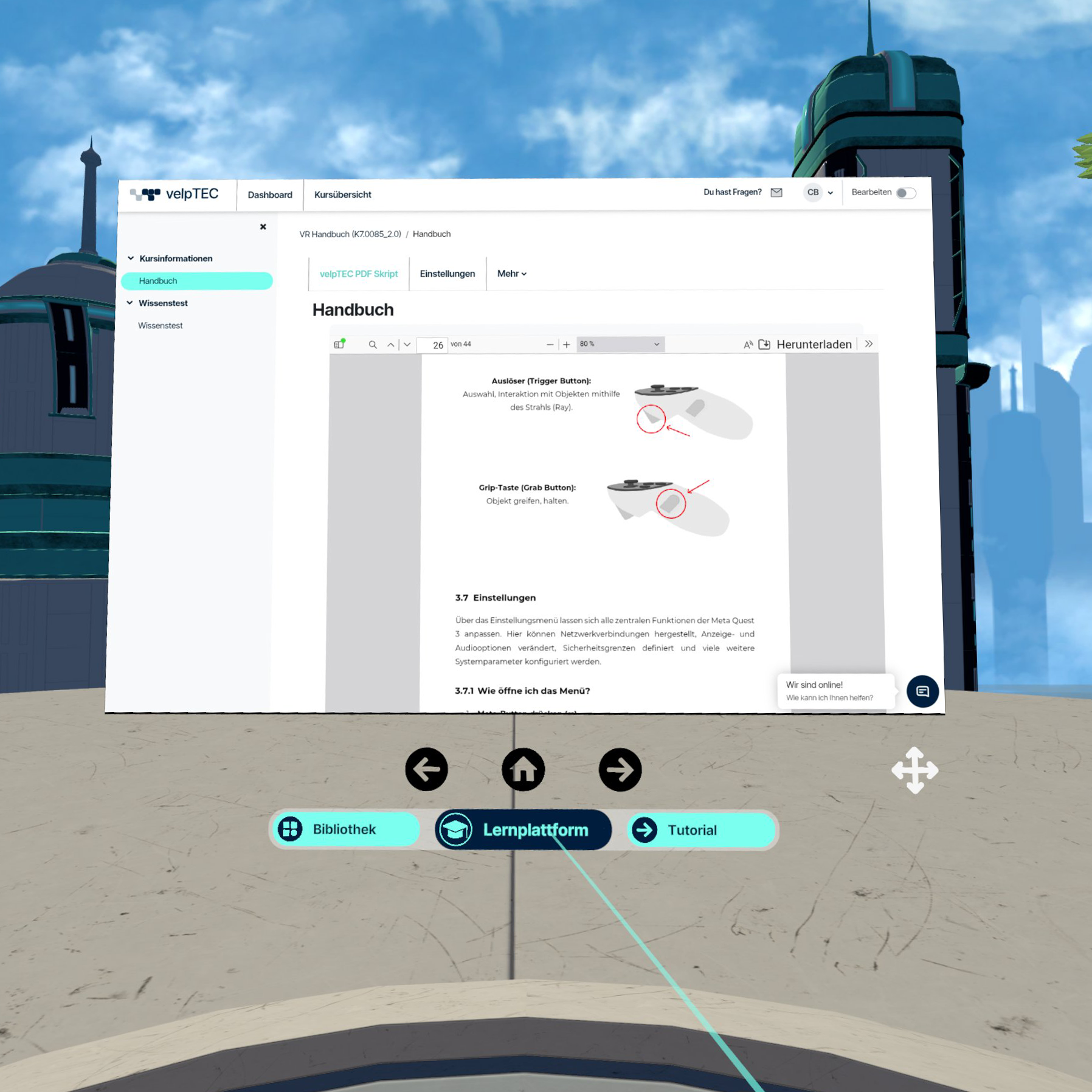Close the course sidebar with X
The height and width of the screenshot is (1092, 1092).
[x=263, y=227]
